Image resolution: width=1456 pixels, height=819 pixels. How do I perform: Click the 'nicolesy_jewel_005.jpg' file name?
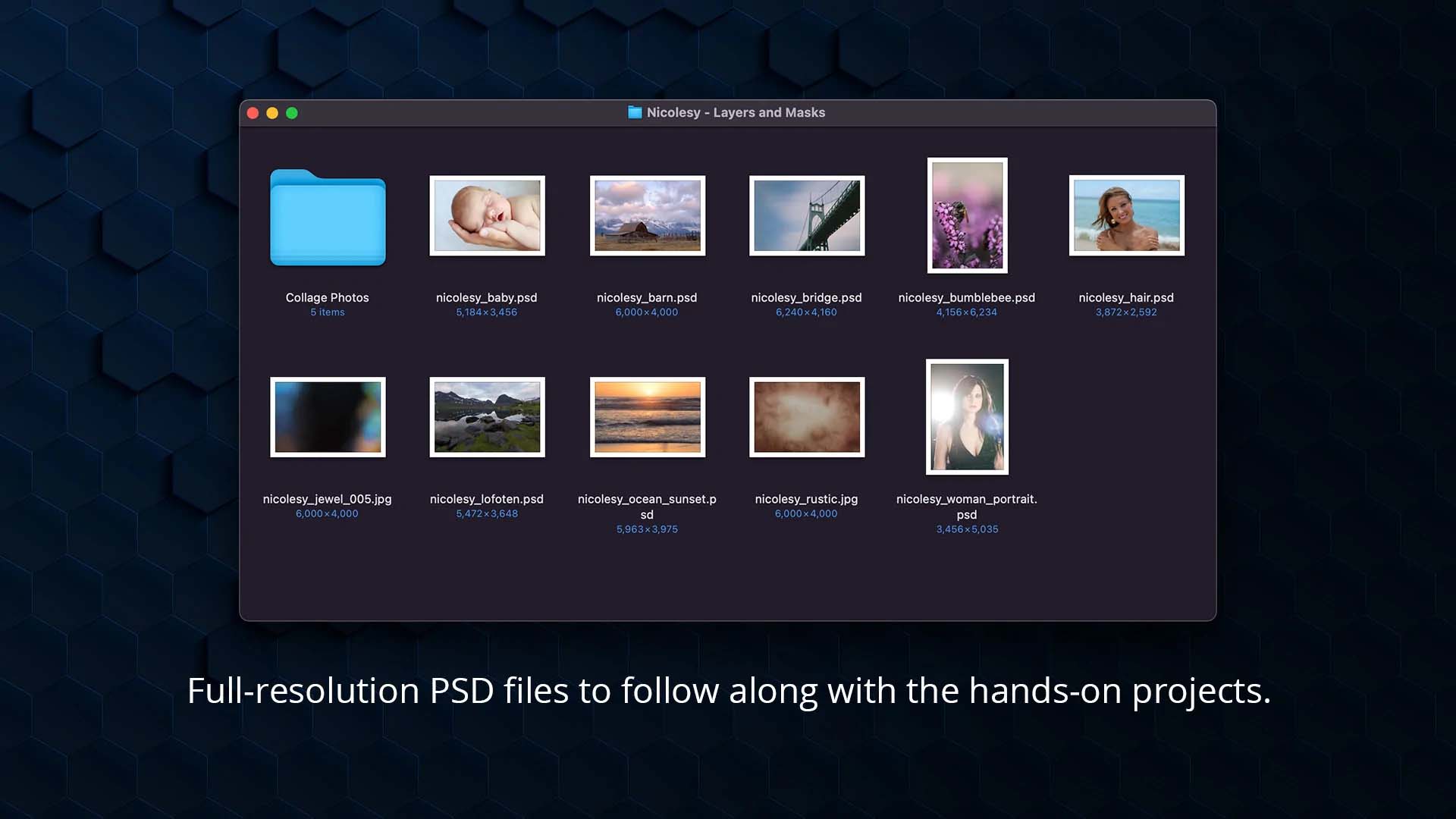tap(328, 499)
